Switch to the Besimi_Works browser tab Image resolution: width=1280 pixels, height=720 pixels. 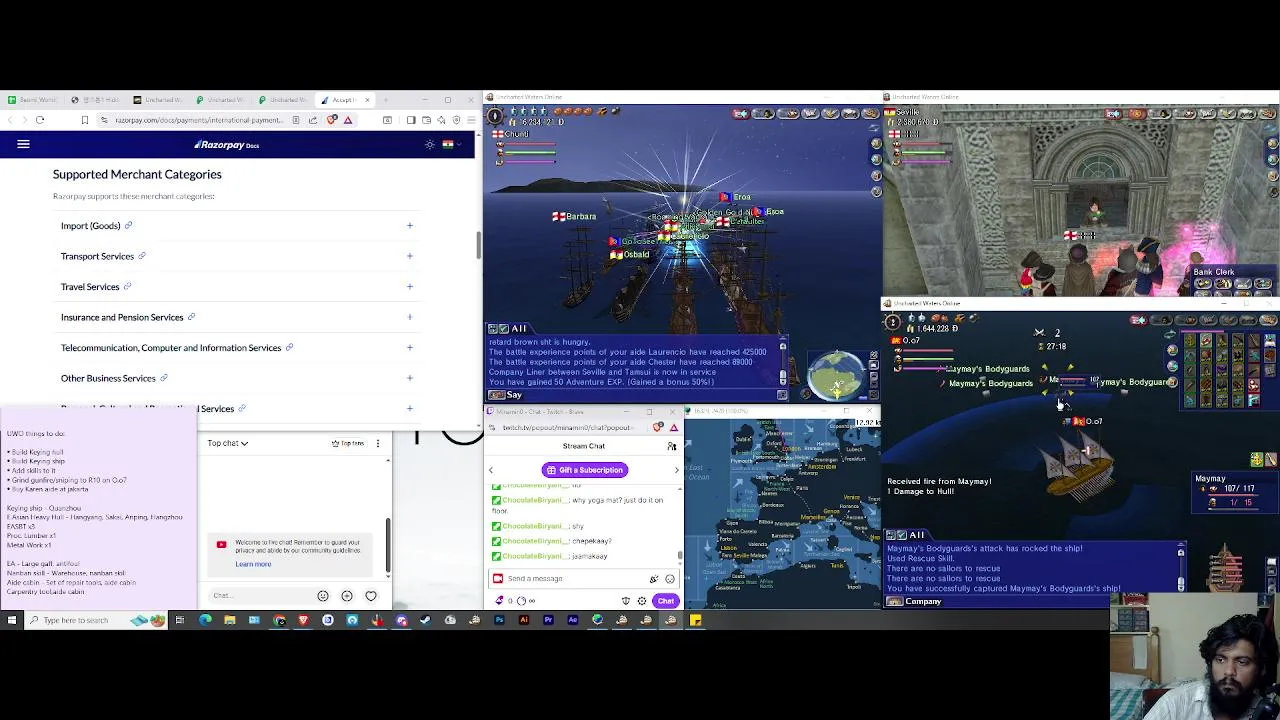pos(35,100)
